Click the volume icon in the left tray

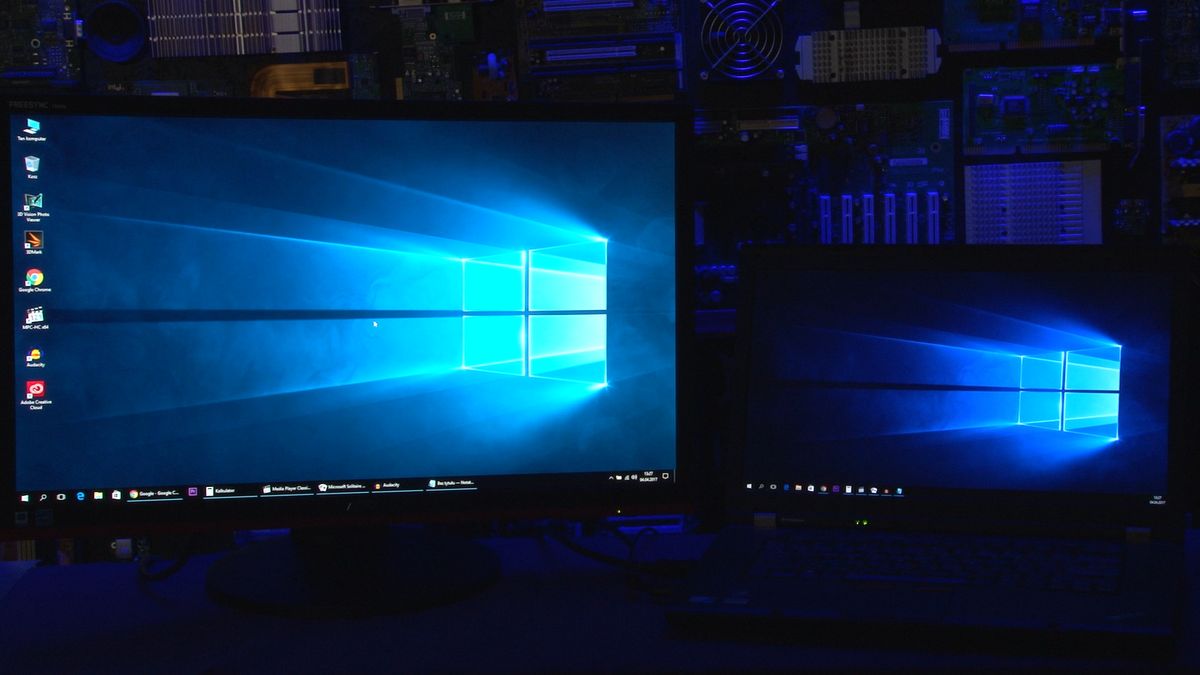[x=634, y=477]
